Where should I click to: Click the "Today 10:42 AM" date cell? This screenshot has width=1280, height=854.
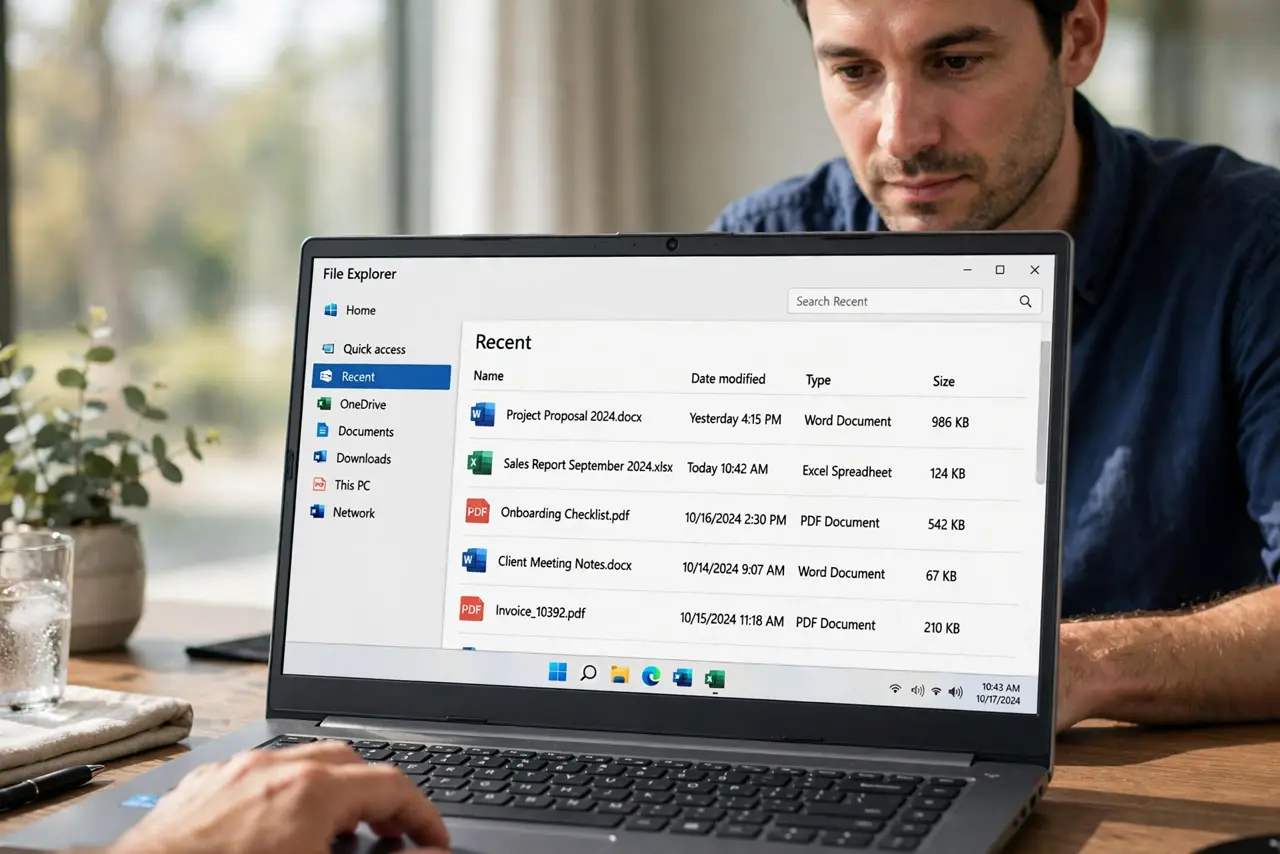[x=727, y=469]
